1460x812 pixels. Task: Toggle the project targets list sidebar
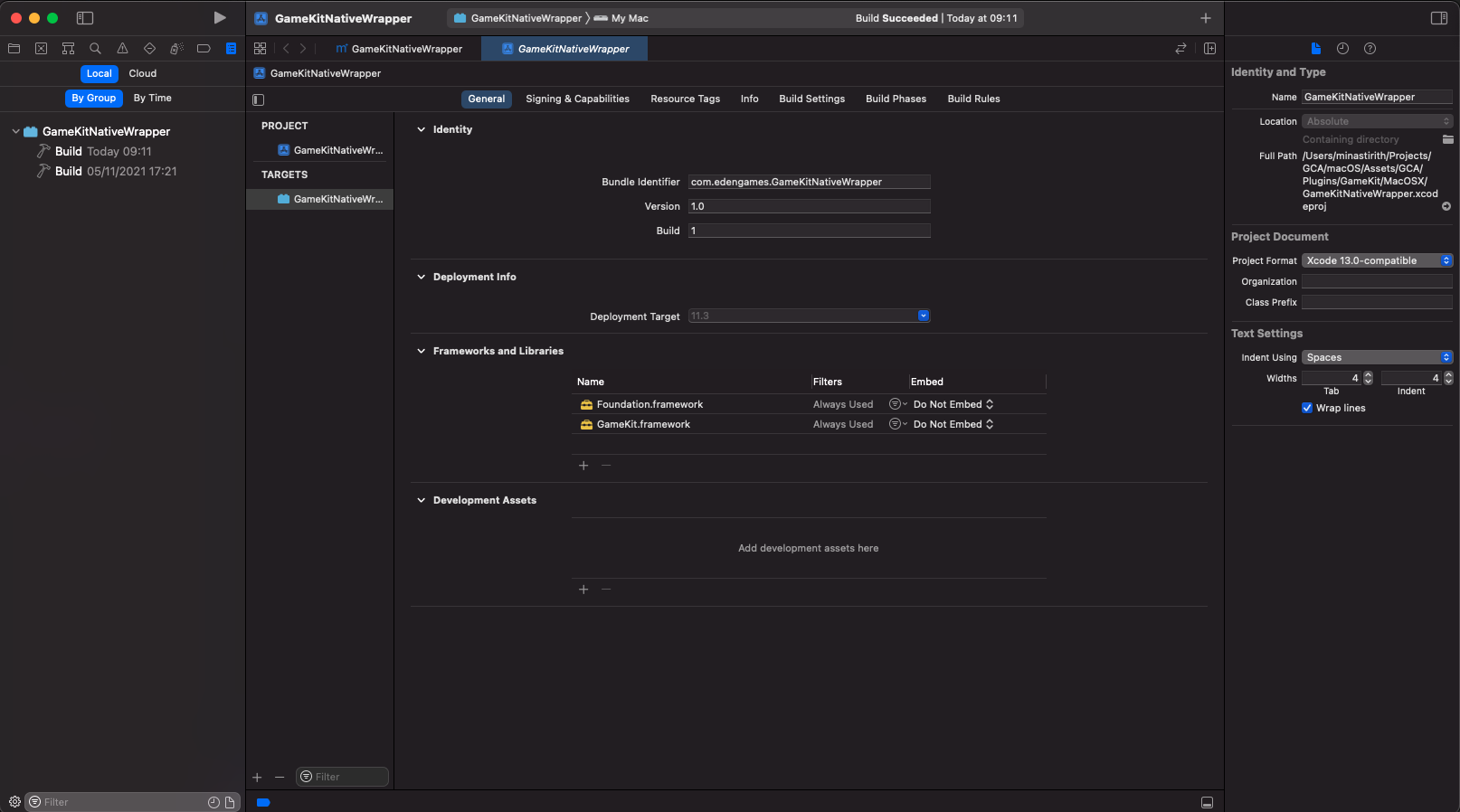click(x=259, y=99)
